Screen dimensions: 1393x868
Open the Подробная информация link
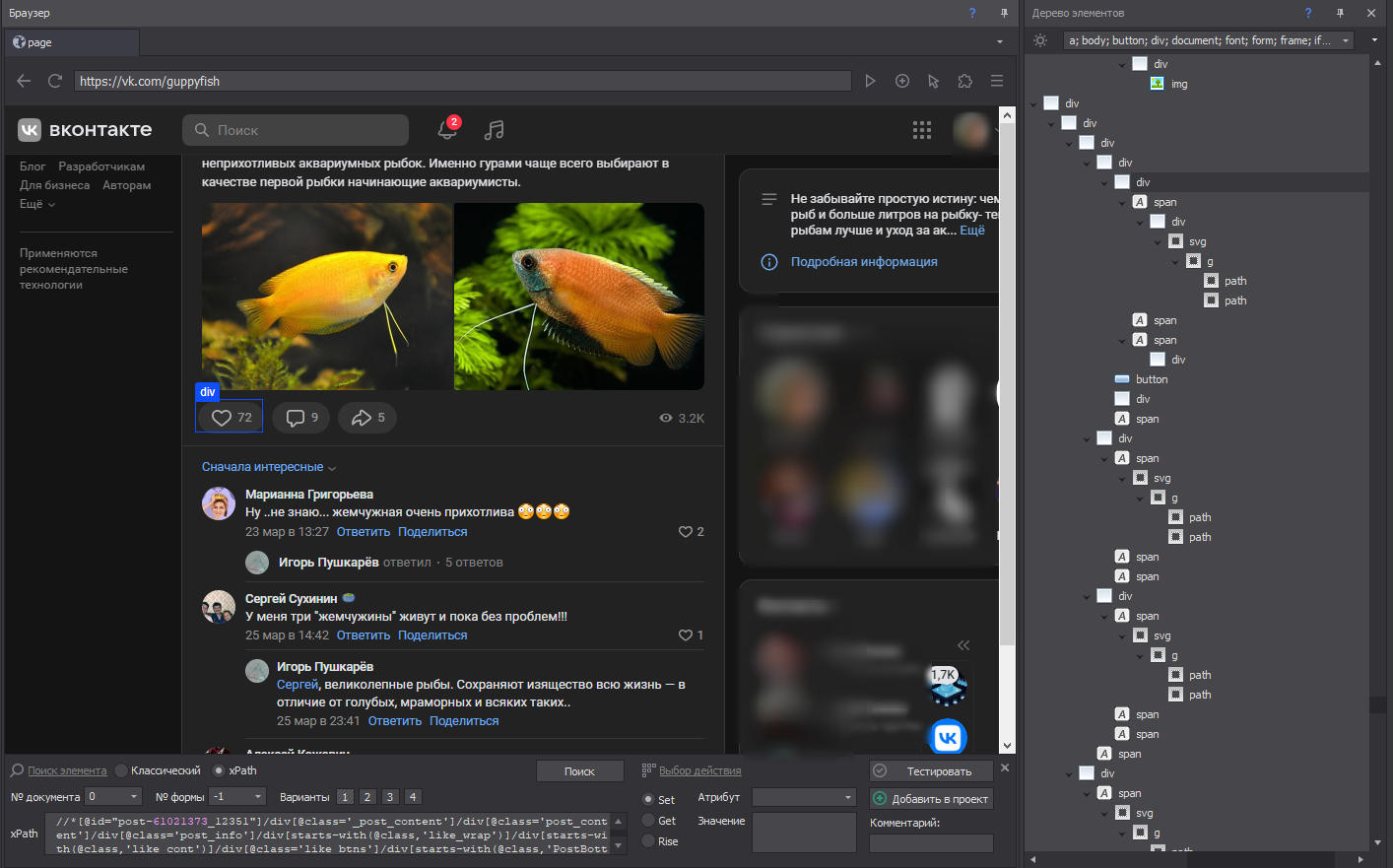click(x=864, y=262)
